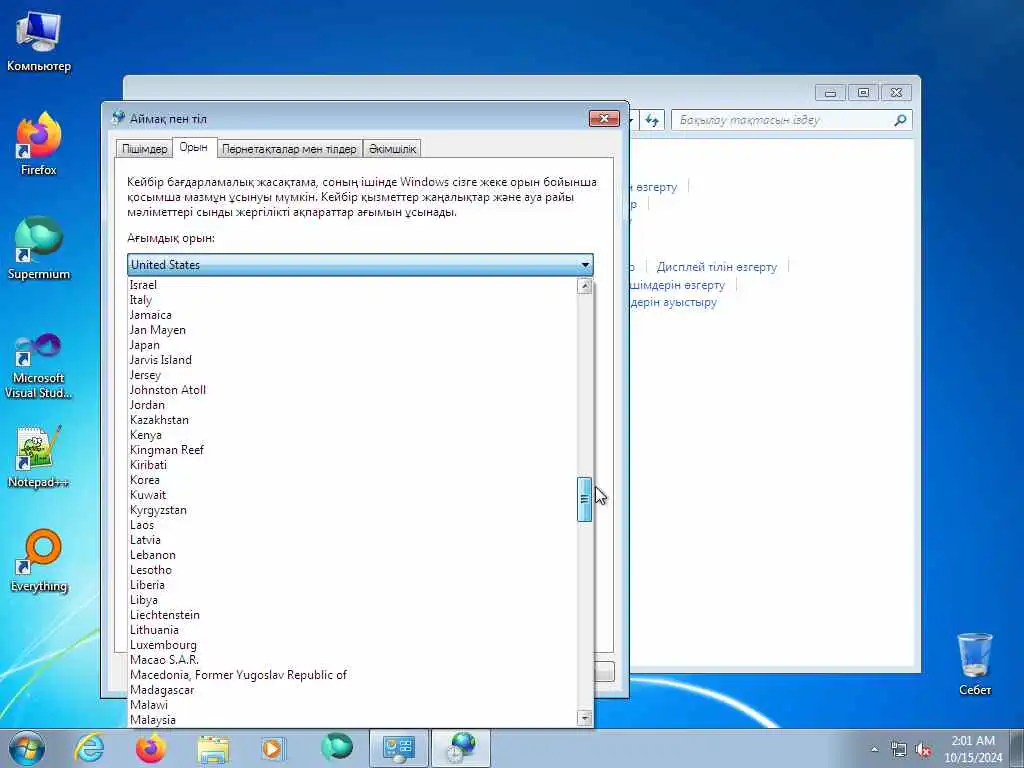Open the Себет recycle bin

click(975, 664)
